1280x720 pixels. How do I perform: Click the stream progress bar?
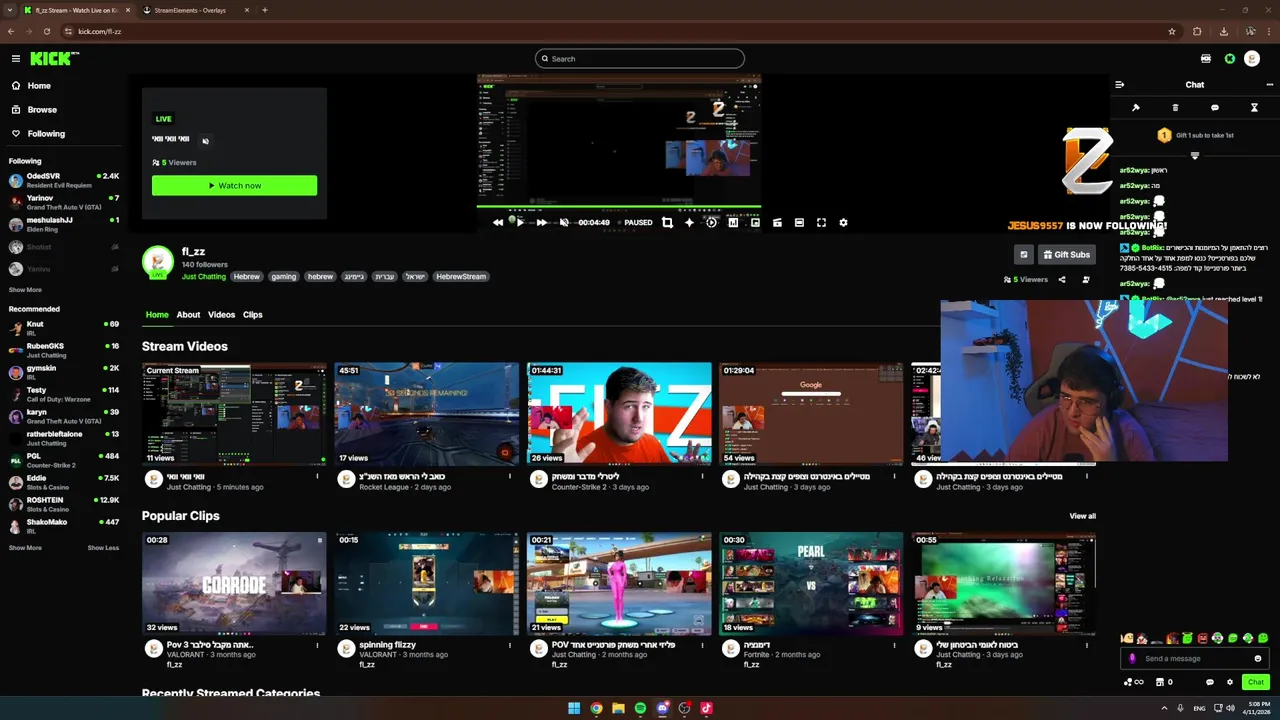(619, 207)
